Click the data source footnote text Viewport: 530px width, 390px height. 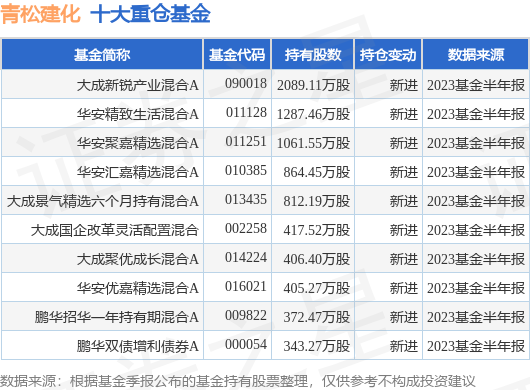[x=238, y=381]
